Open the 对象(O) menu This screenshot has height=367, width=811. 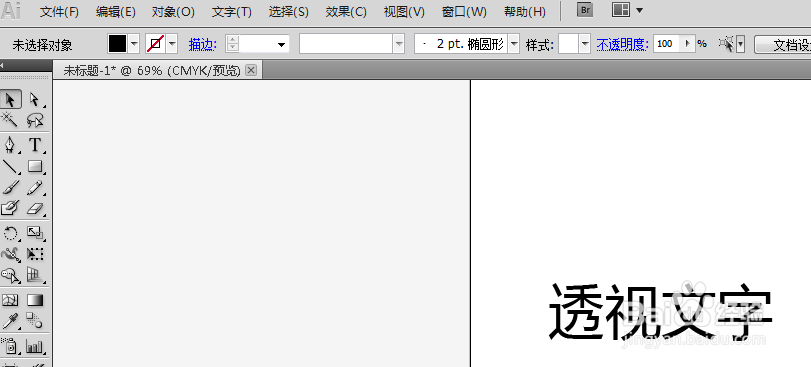173,11
